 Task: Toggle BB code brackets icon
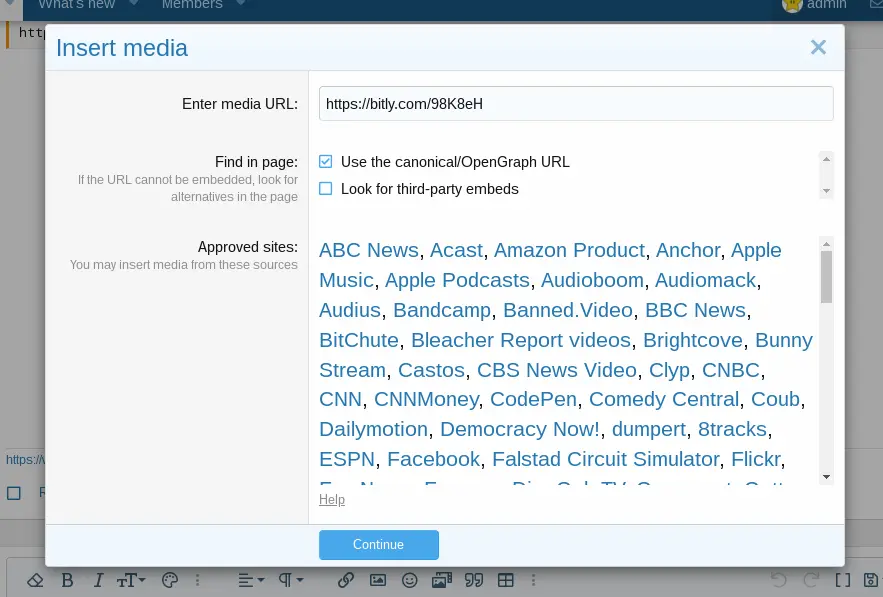pyautogui.click(x=842, y=580)
